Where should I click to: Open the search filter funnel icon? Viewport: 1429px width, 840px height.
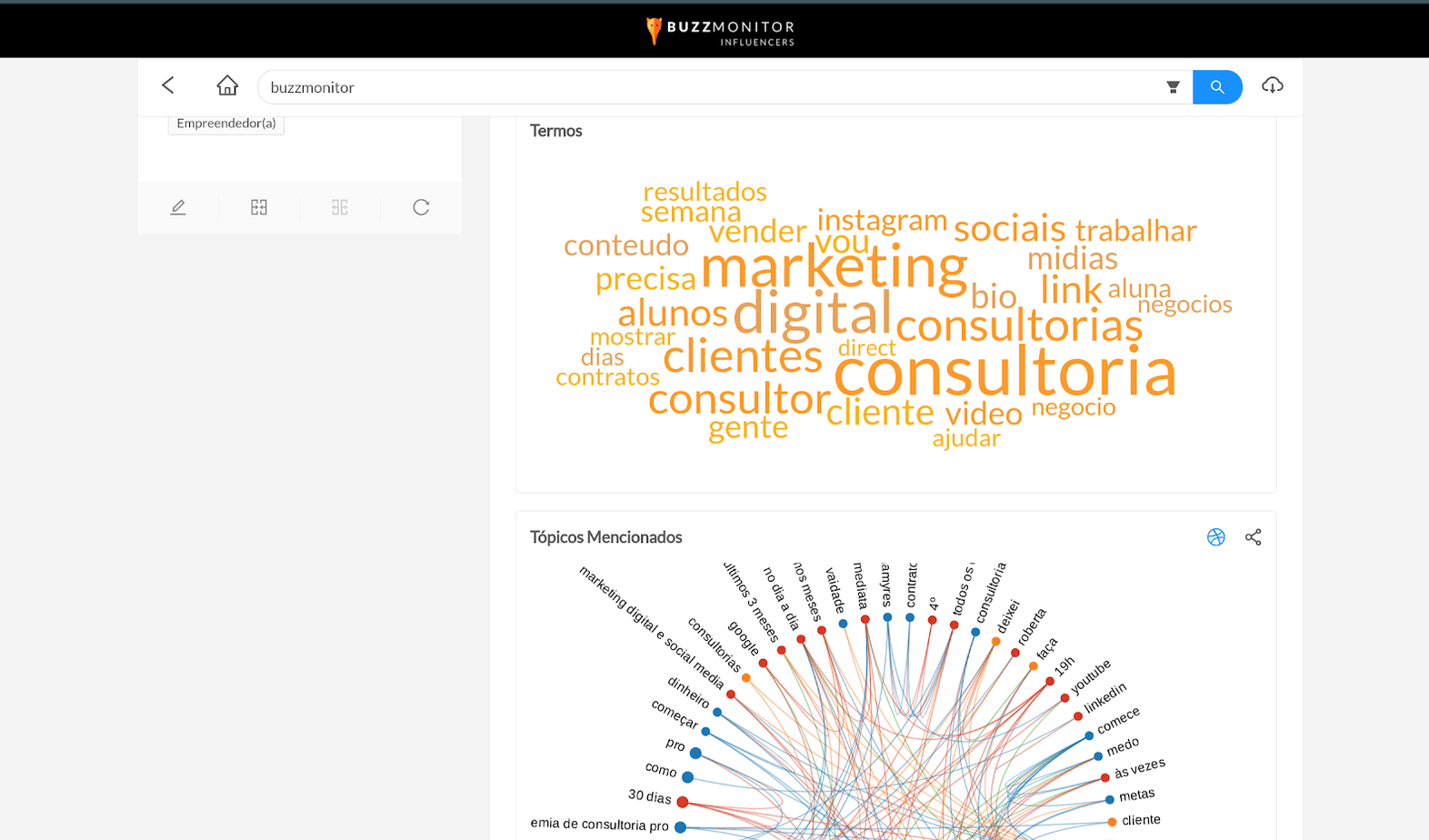tap(1173, 87)
